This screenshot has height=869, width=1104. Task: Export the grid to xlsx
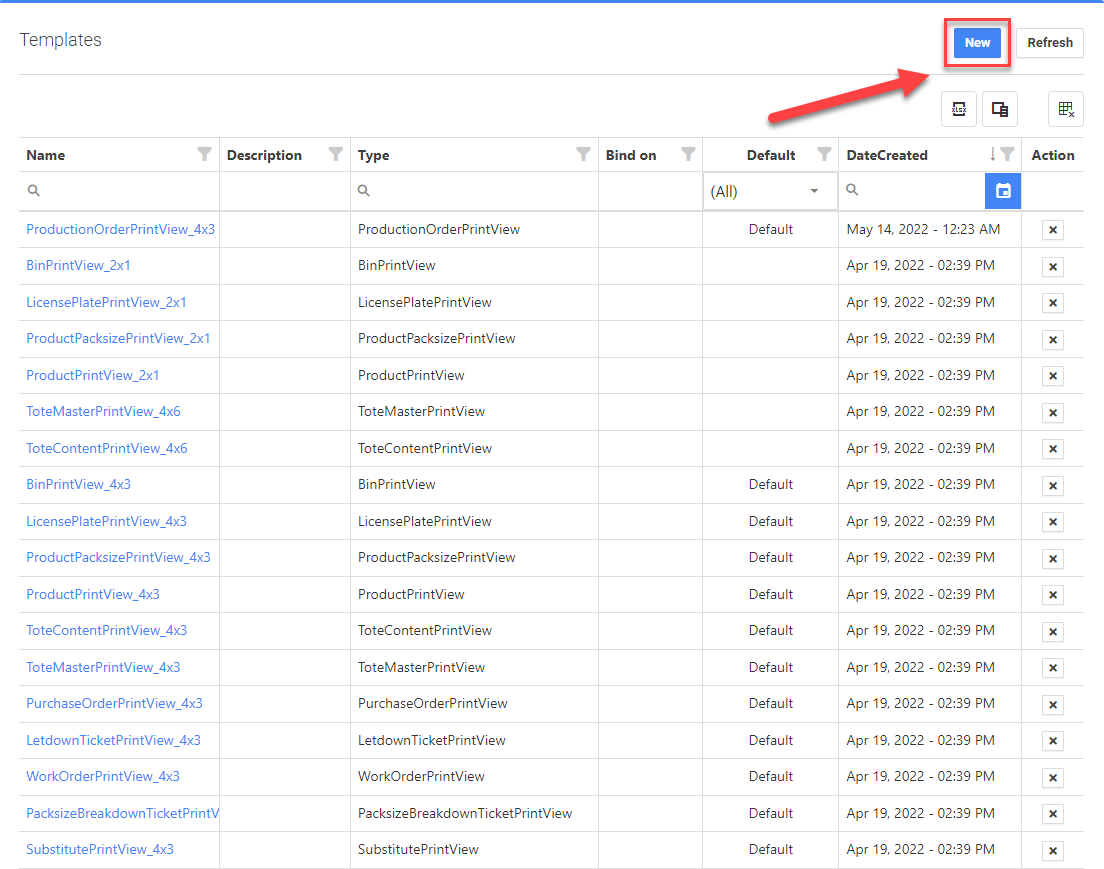click(x=959, y=109)
